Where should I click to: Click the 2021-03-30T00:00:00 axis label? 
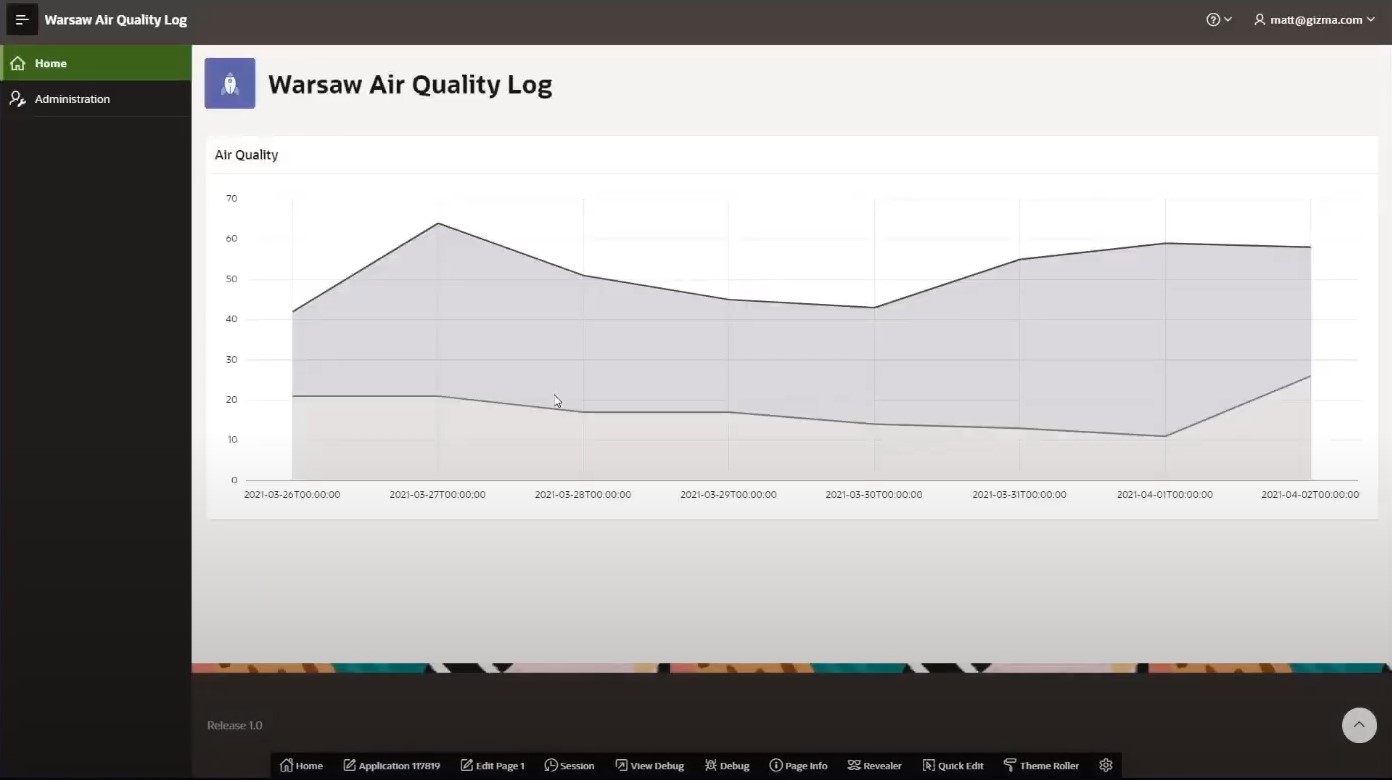(874, 495)
